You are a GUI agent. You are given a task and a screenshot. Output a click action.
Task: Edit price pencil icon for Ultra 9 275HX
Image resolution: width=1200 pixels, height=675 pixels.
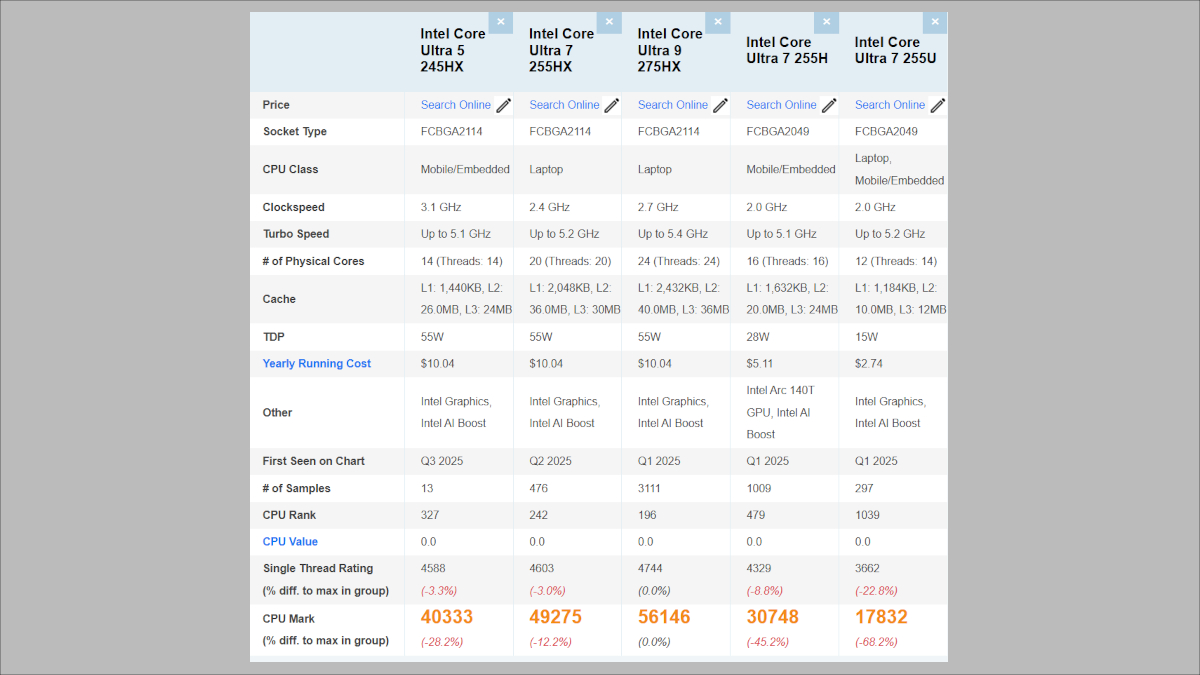point(721,105)
